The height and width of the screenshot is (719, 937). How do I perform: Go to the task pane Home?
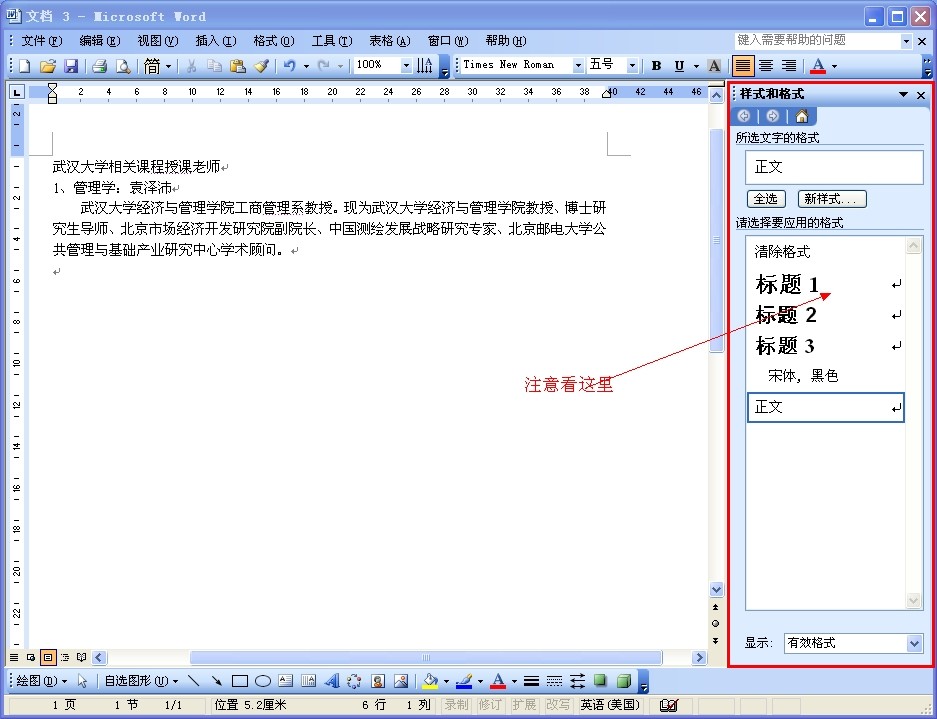coord(801,116)
